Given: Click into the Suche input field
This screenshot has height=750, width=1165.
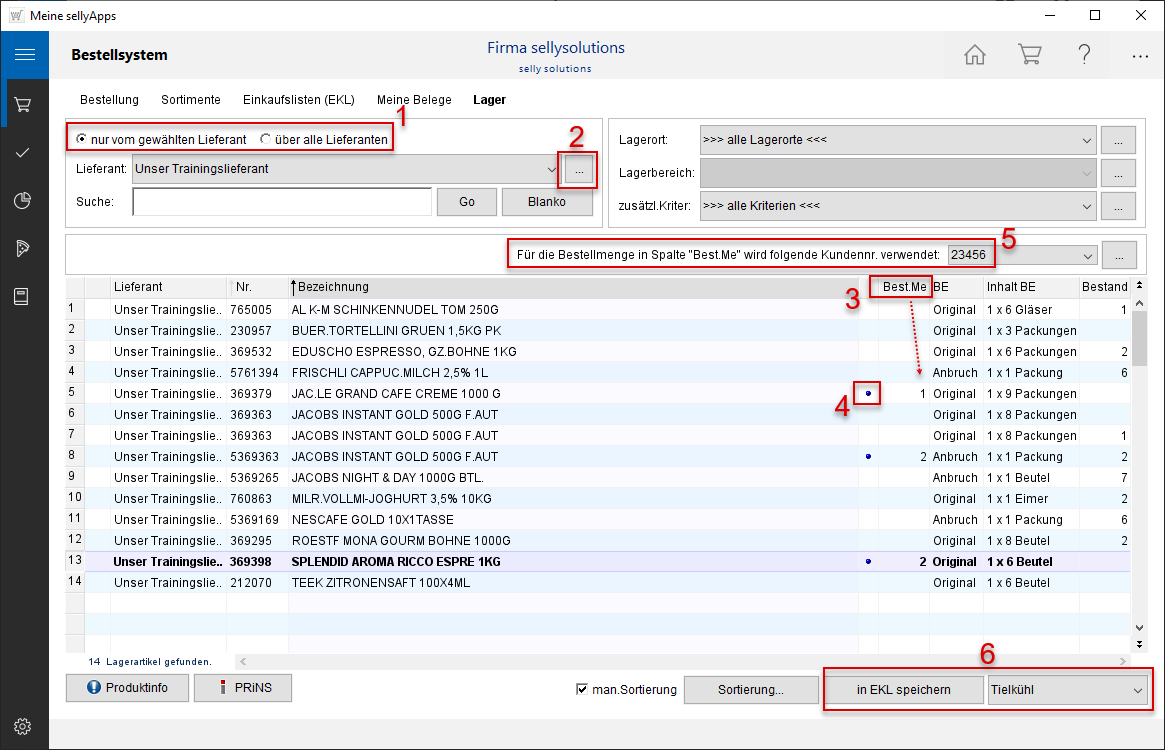Looking at the screenshot, I should [281, 202].
